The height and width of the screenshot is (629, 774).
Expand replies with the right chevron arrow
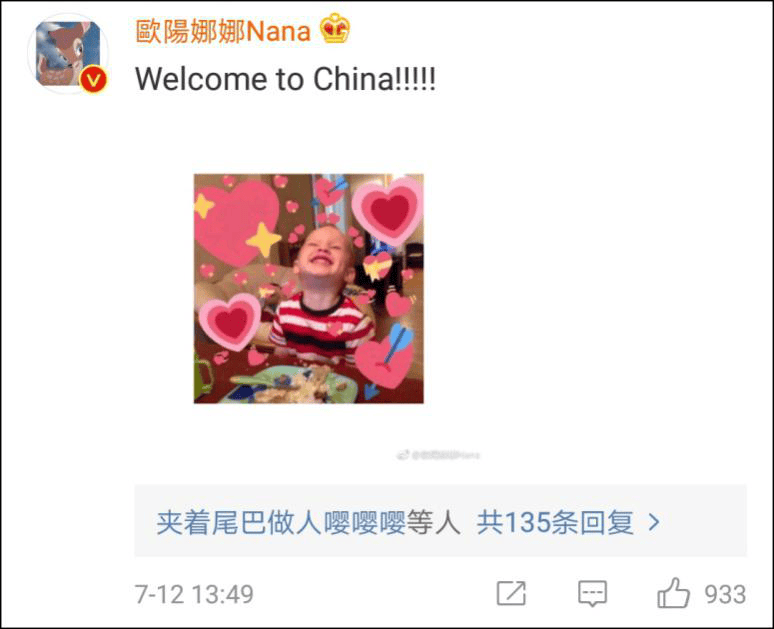click(654, 522)
